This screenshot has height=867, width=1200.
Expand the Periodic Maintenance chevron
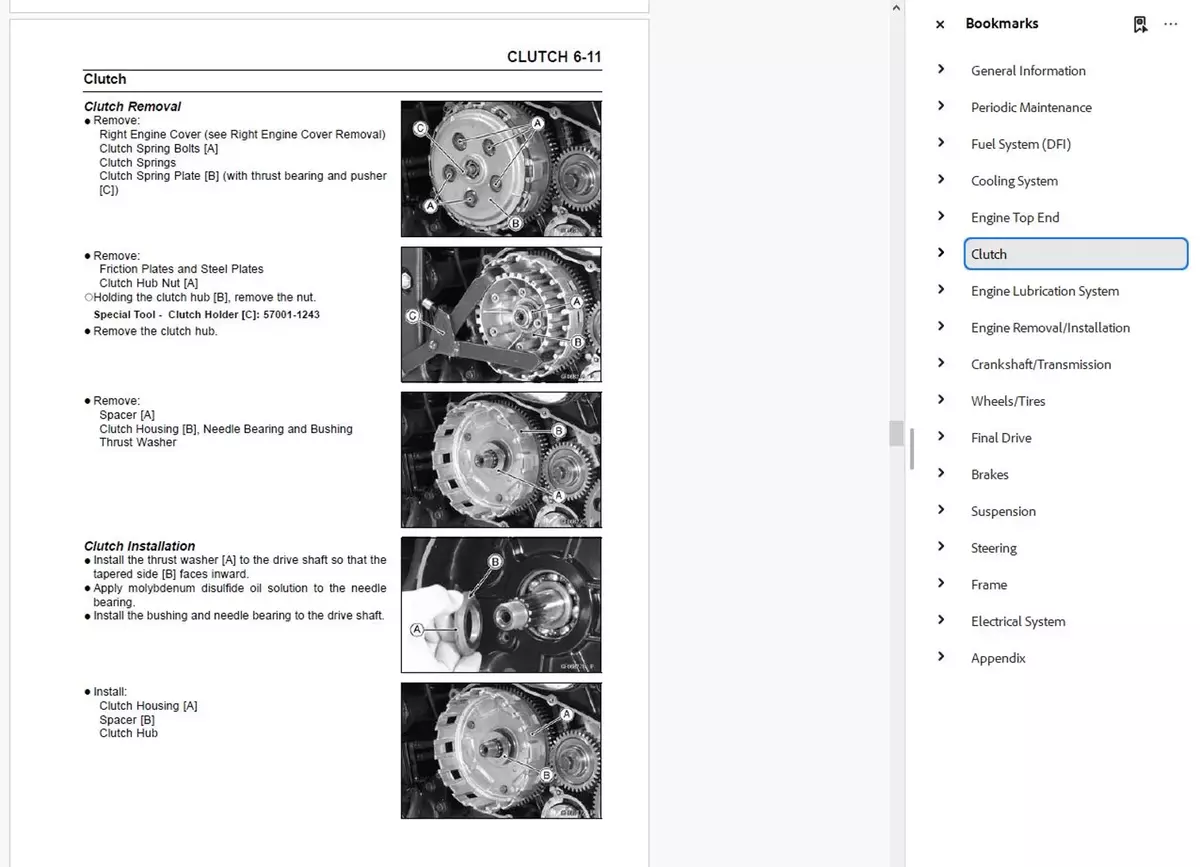(941, 106)
